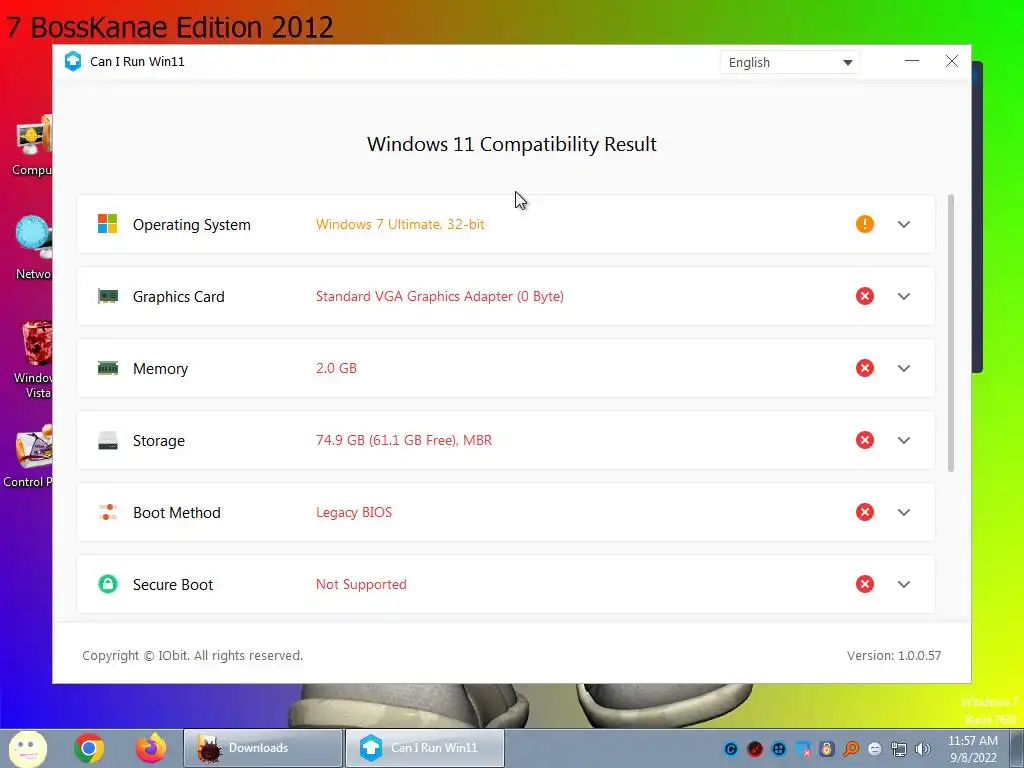Open the Control Panel desktop icon
The width and height of the screenshot is (1024, 768).
pyautogui.click(x=29, y=456)
